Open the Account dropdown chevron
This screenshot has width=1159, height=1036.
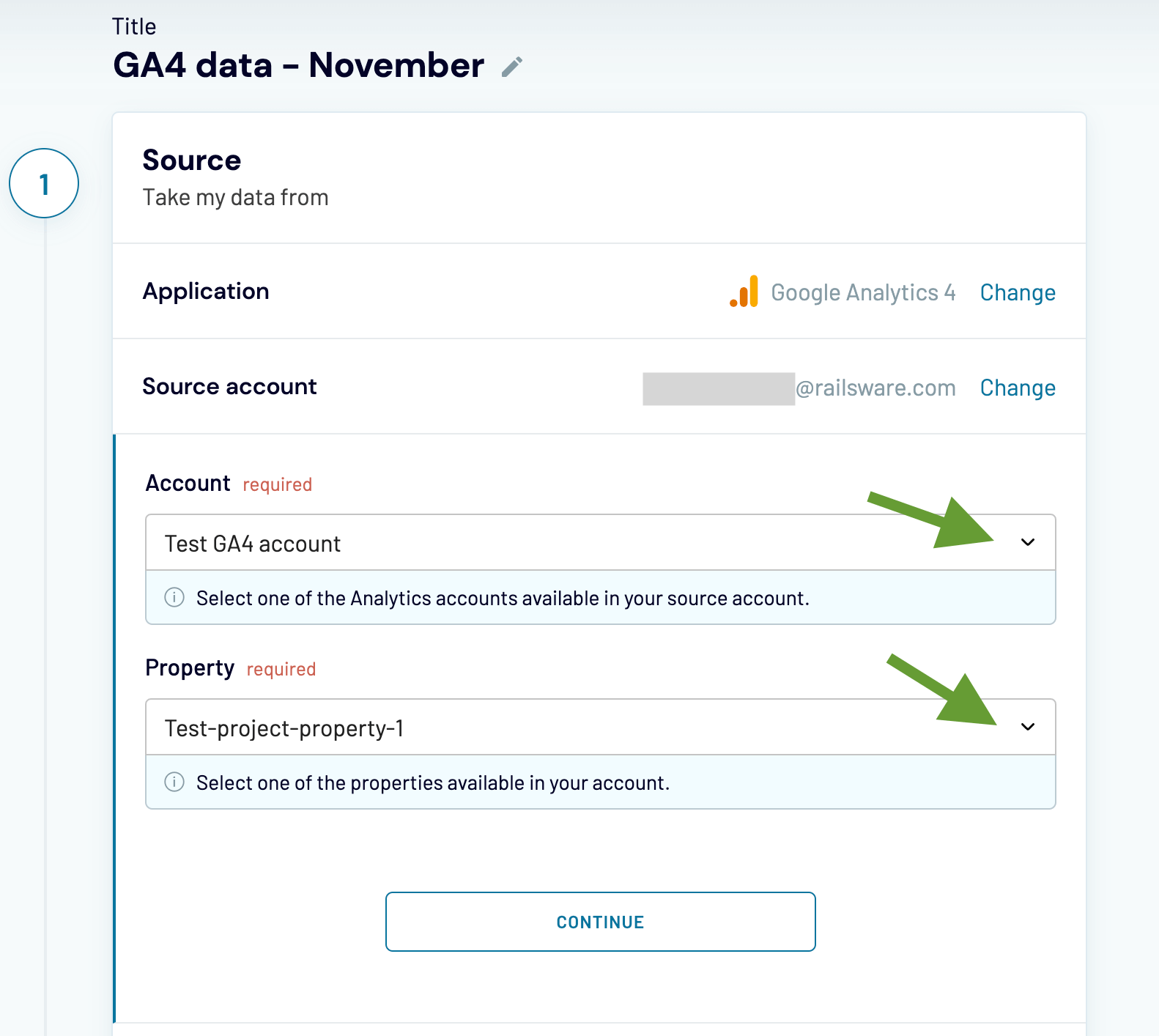pos(1029,542)
